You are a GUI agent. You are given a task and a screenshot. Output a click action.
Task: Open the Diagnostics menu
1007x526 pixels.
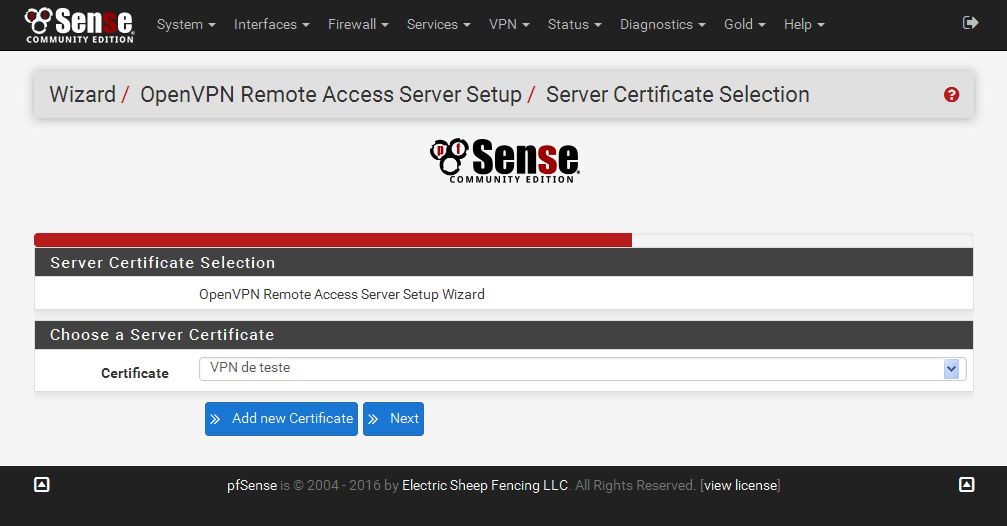coord(662,24)
